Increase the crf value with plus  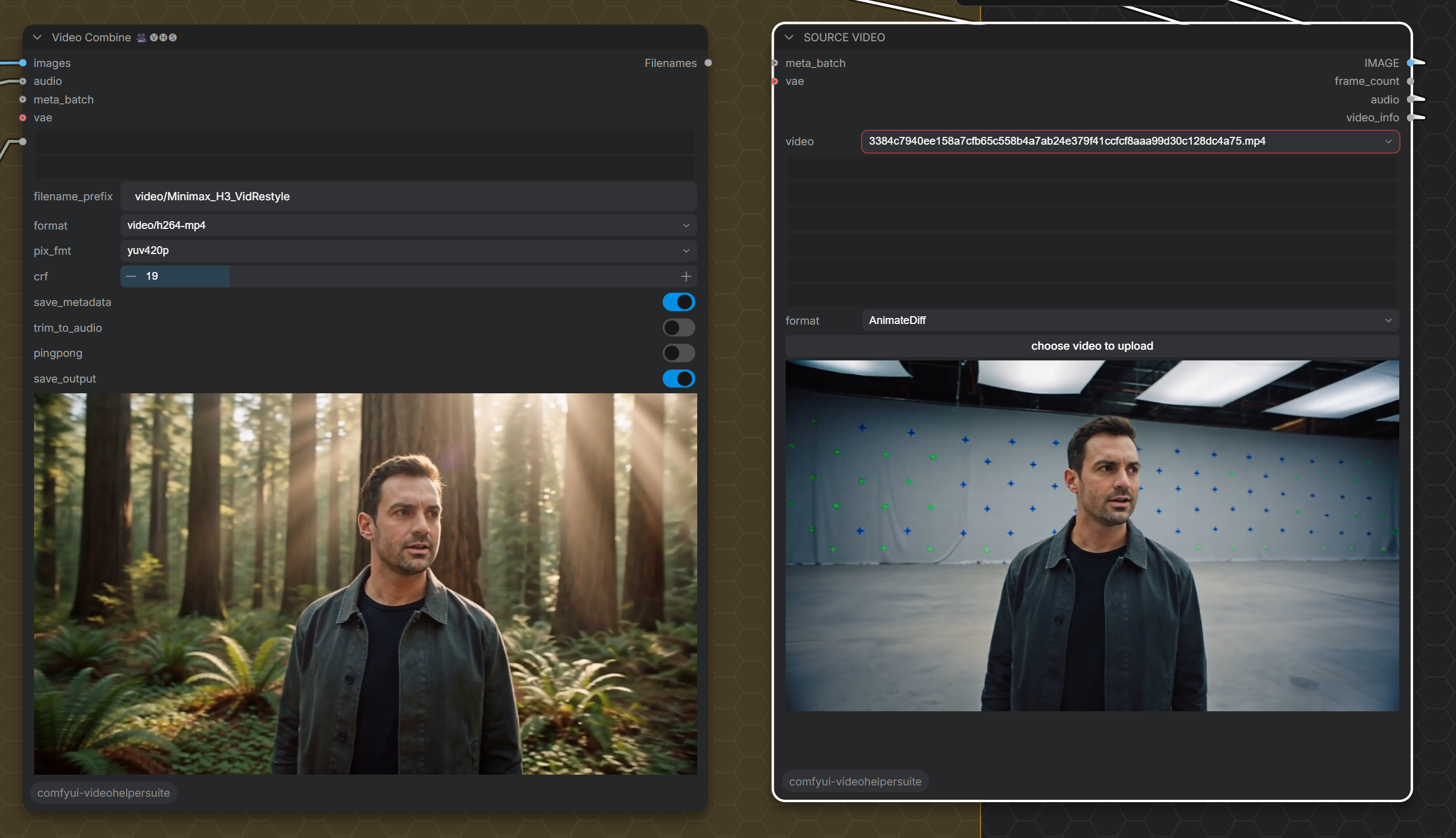pyautogui.click(x=686, y=276)
